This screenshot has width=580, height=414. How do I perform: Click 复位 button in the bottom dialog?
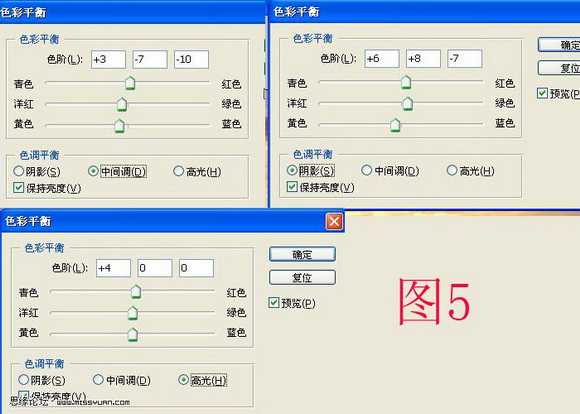pyautogui.click(x=302, y=277)
